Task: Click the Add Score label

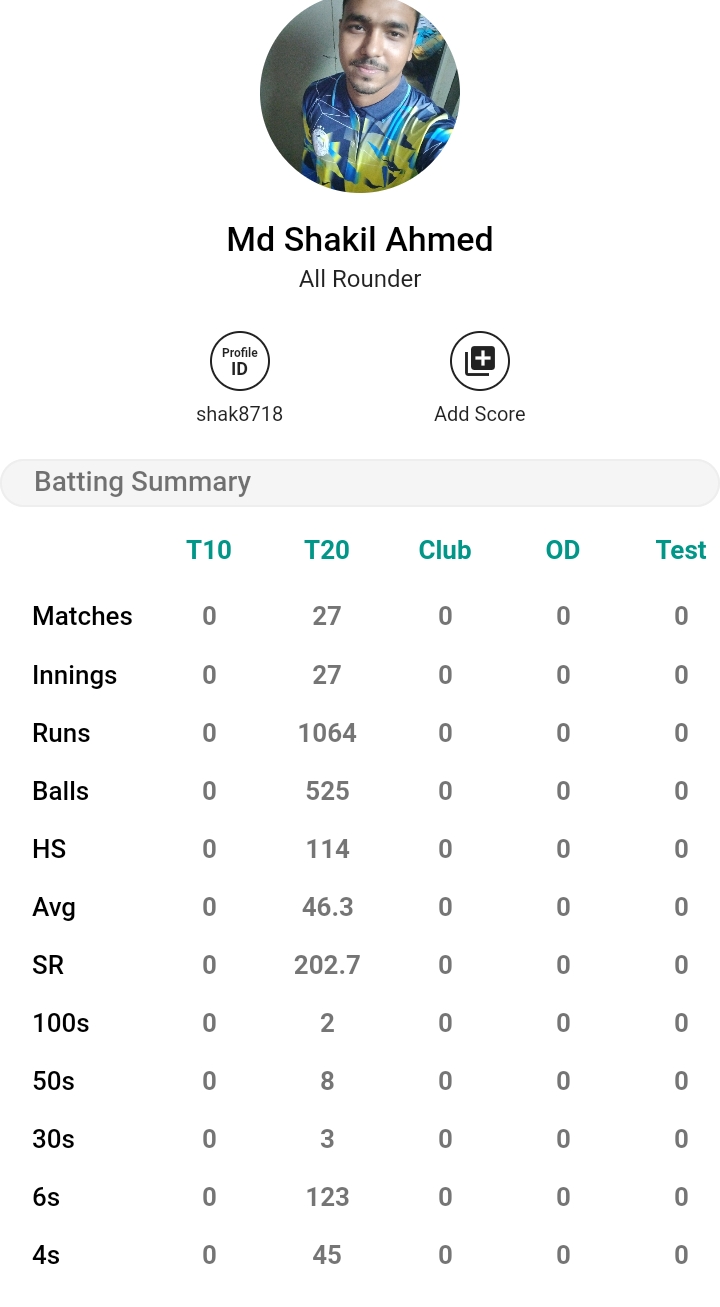Action: click(x=480, y=414)
